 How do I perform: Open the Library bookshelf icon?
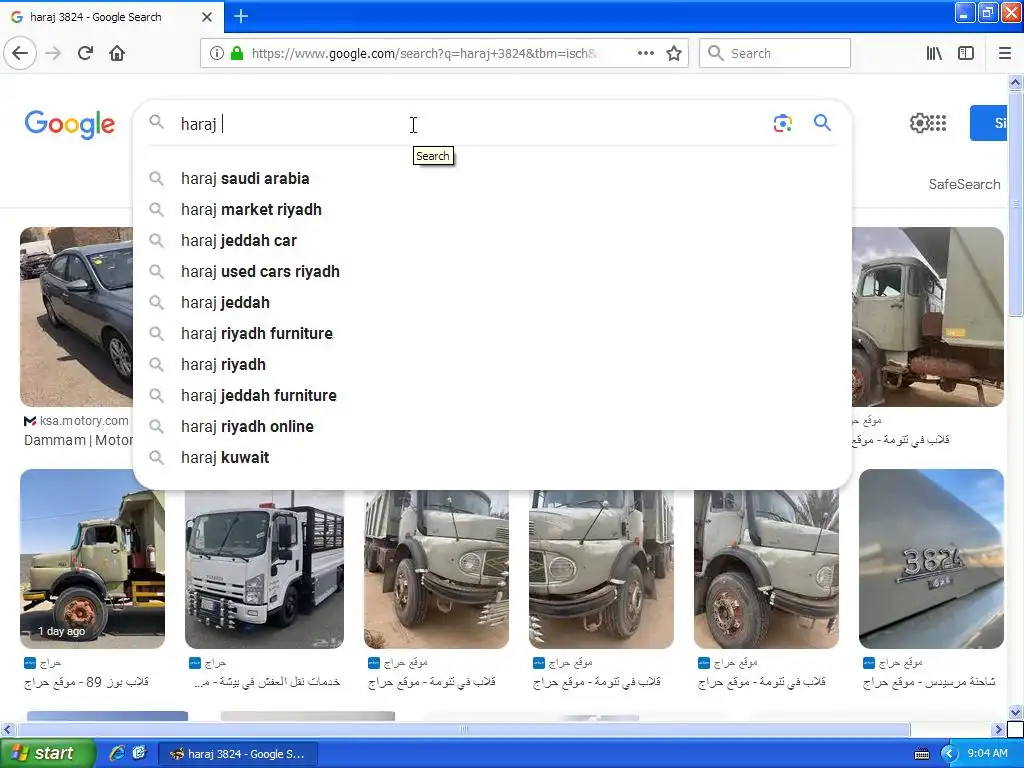pyautogui.click(x=934, y=53)
